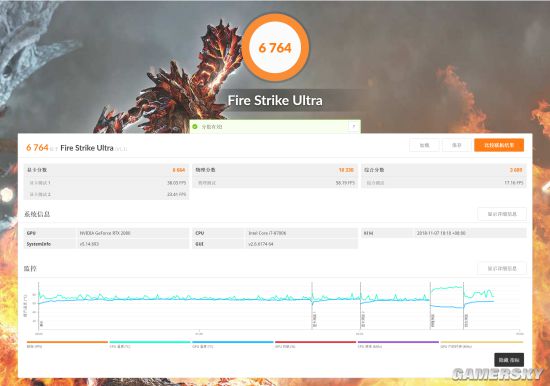Click the Intel Core i7-8700K CPU value

(267, 233)
